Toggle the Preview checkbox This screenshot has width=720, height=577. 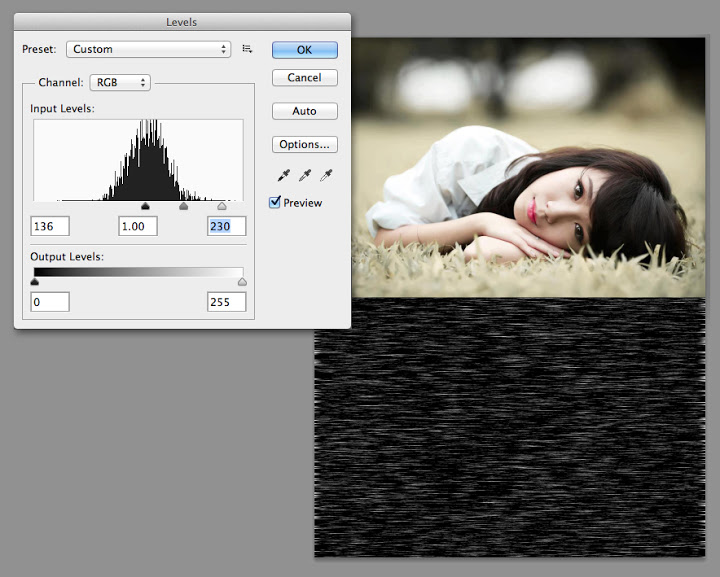pos(275,203)
